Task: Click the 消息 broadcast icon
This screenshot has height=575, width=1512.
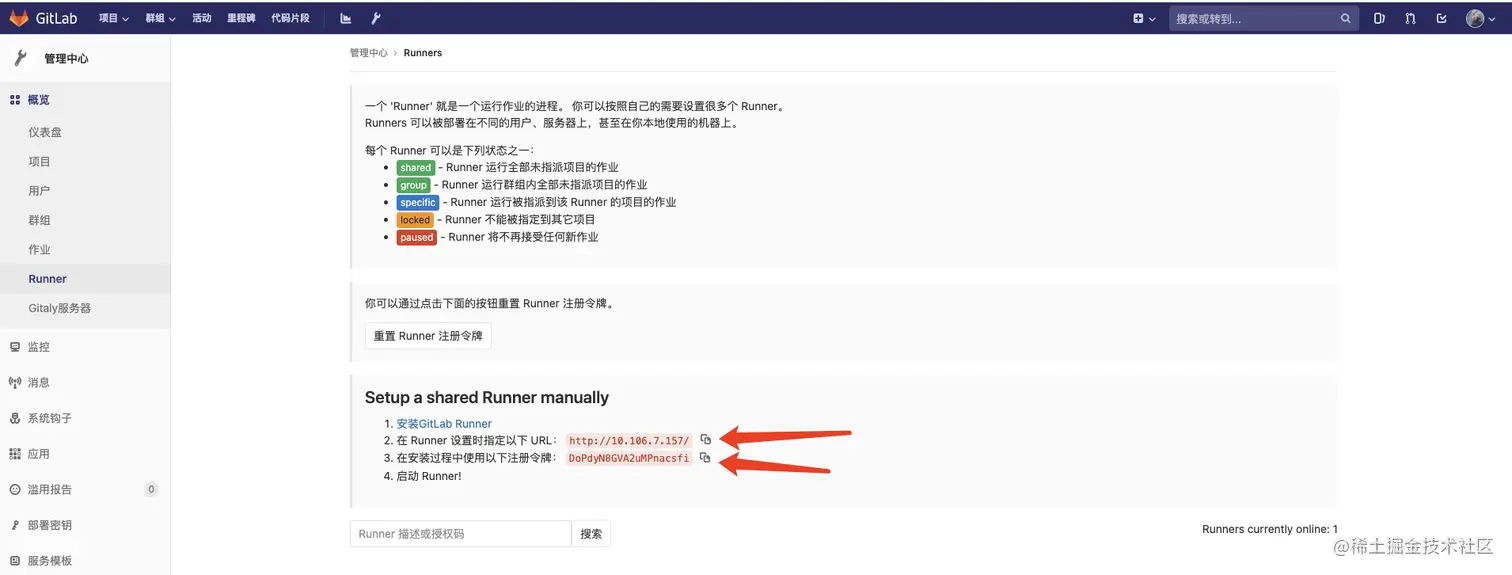Action: (x=15, y=383)
